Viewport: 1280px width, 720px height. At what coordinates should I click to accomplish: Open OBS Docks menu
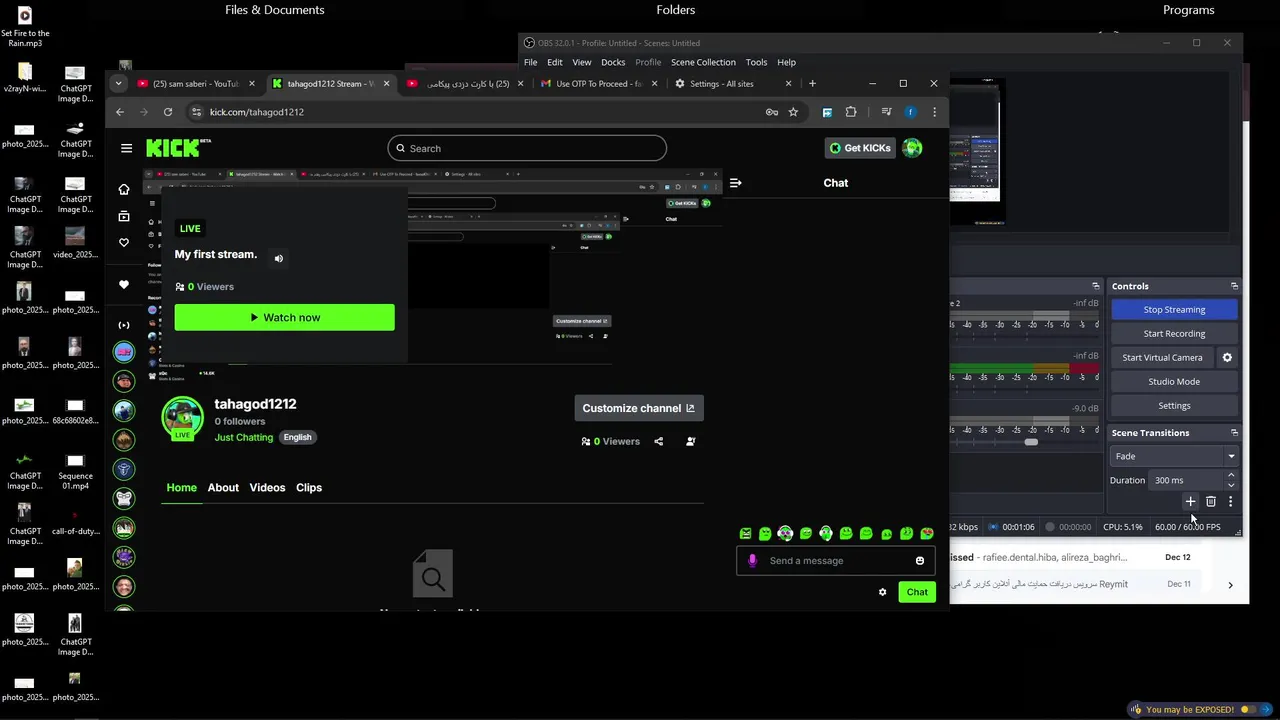pyautogui.click(x=613, y=62)
